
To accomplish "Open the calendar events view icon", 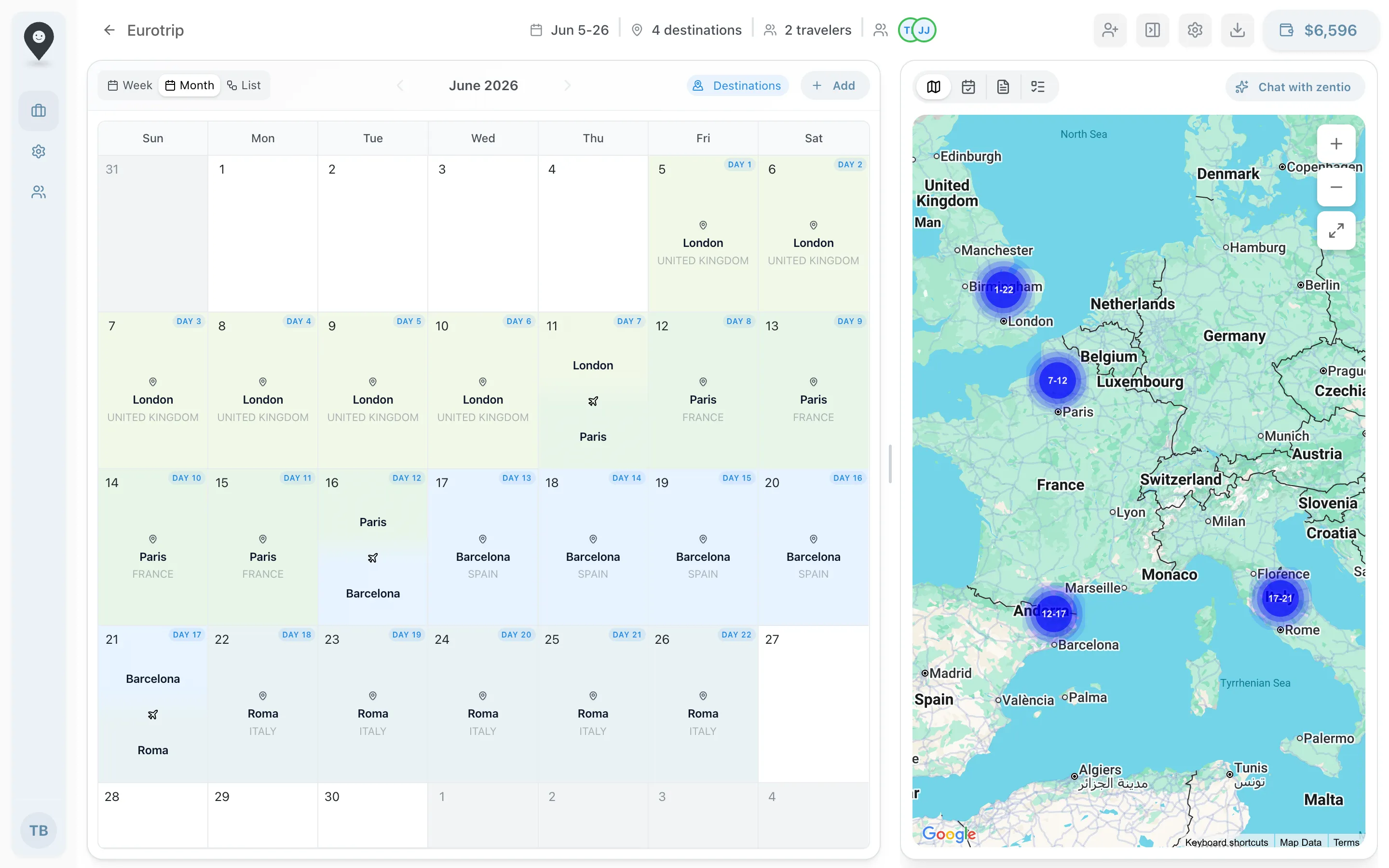I will point(967,87).
